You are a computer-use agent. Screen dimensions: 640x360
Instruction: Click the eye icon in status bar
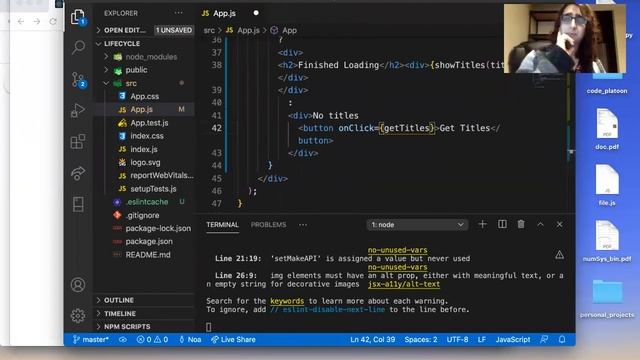coord(122,339)
